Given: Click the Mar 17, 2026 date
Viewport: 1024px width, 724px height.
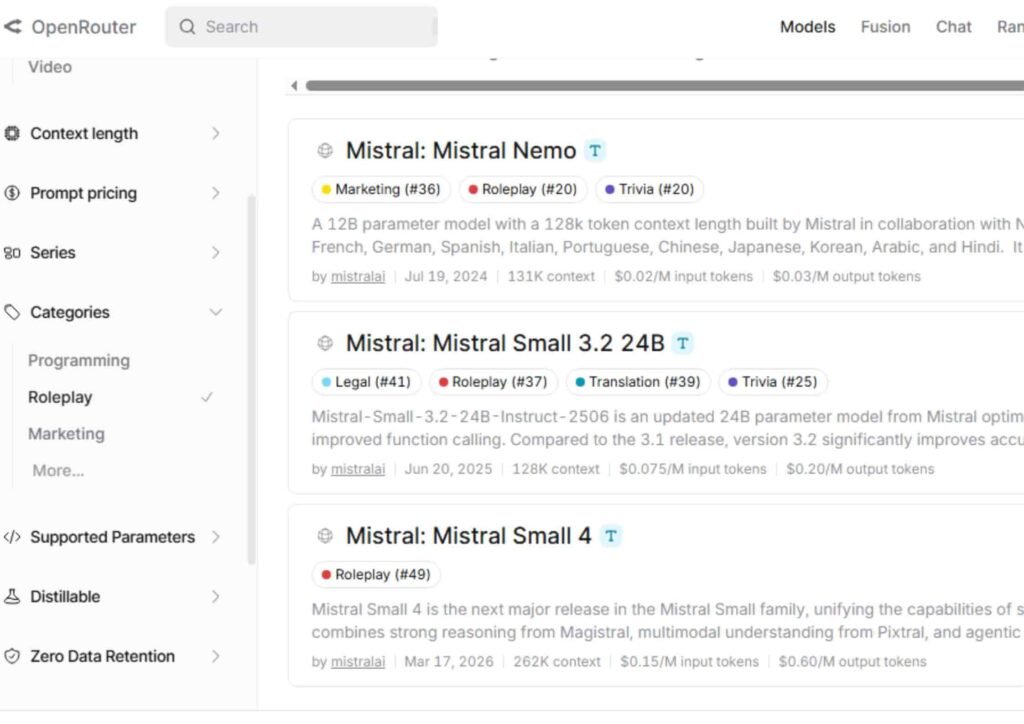Looking at the screenshot, I should 449,662.
